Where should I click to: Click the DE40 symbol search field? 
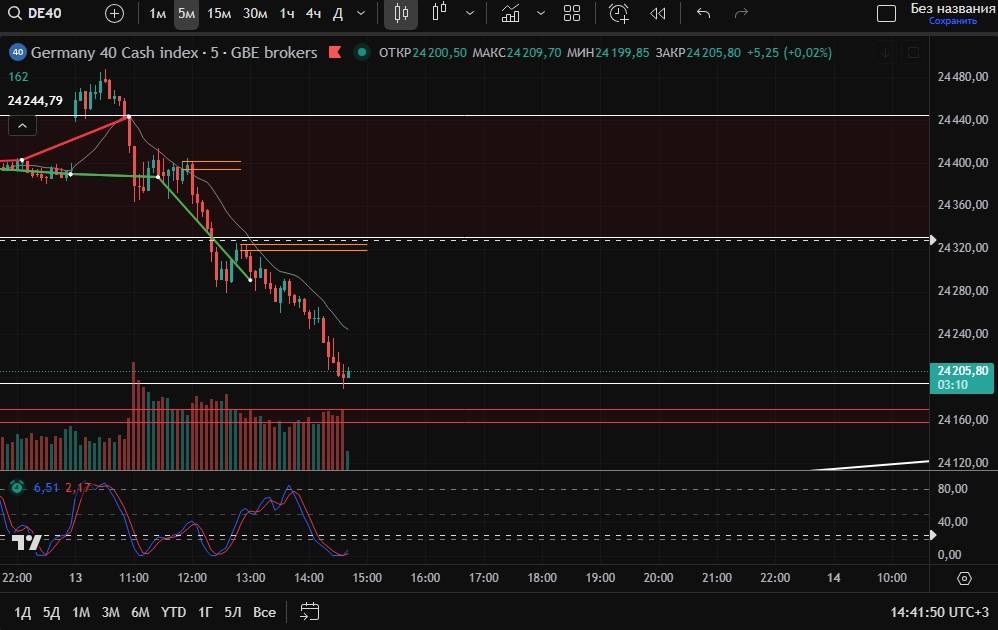(47, 13)
